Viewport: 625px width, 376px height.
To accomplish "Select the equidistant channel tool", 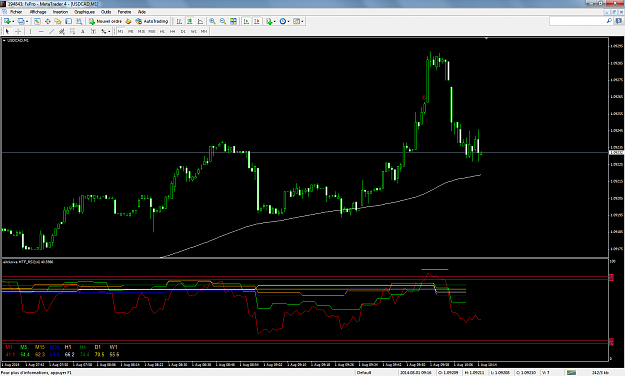I will 62,31.
